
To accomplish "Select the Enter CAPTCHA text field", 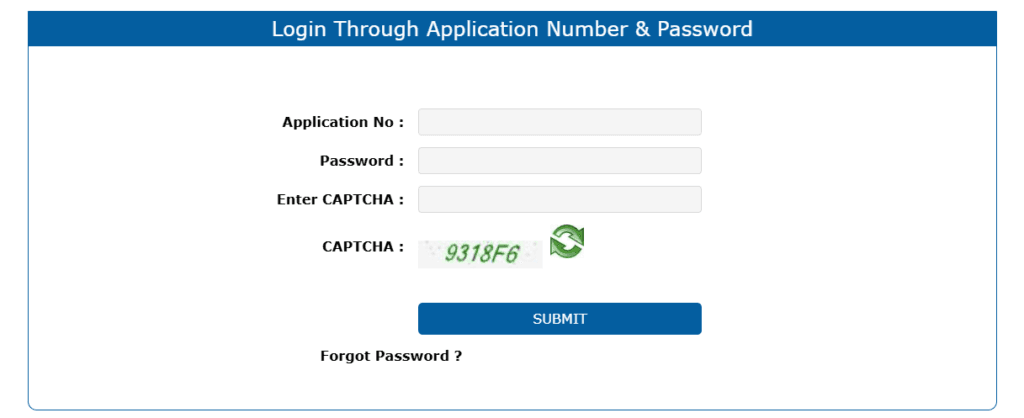I will (x=560, y=199).
